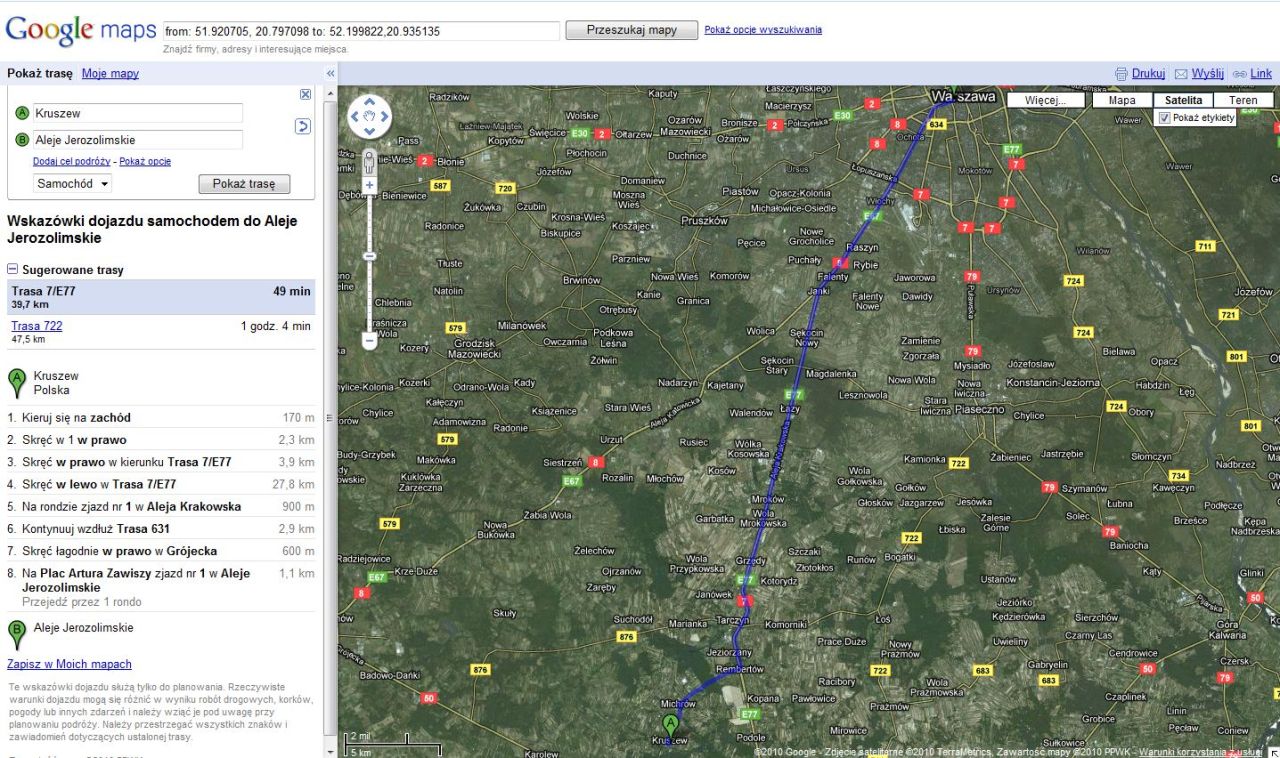Click the zoom slider handle
This screenshot has width=1280, height=758.
click(369, 257)
